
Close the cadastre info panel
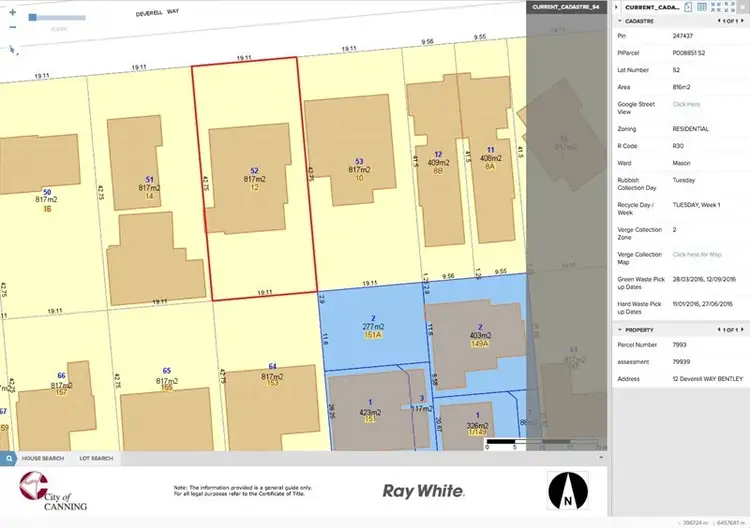[741, 6]
